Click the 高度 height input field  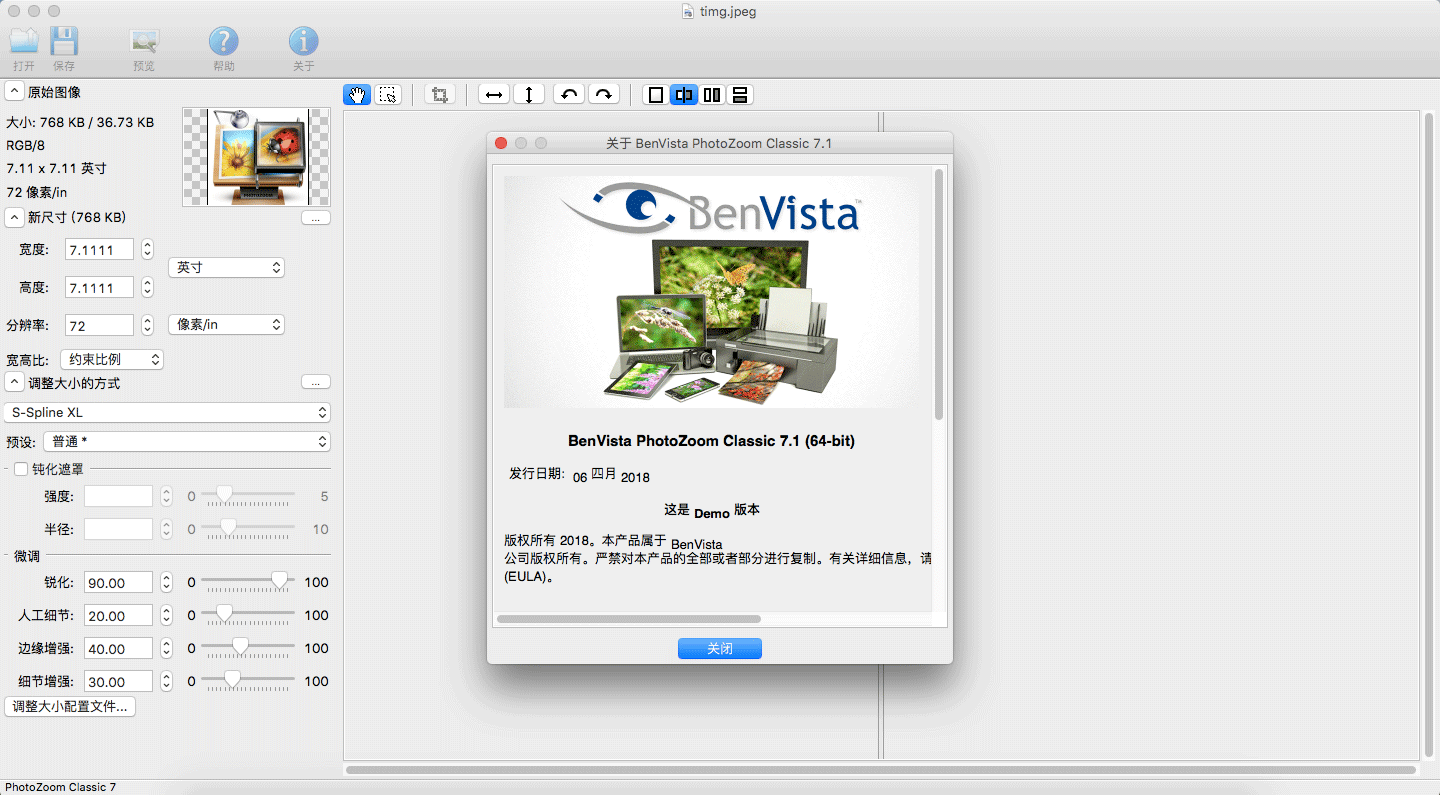pos(100,288)
